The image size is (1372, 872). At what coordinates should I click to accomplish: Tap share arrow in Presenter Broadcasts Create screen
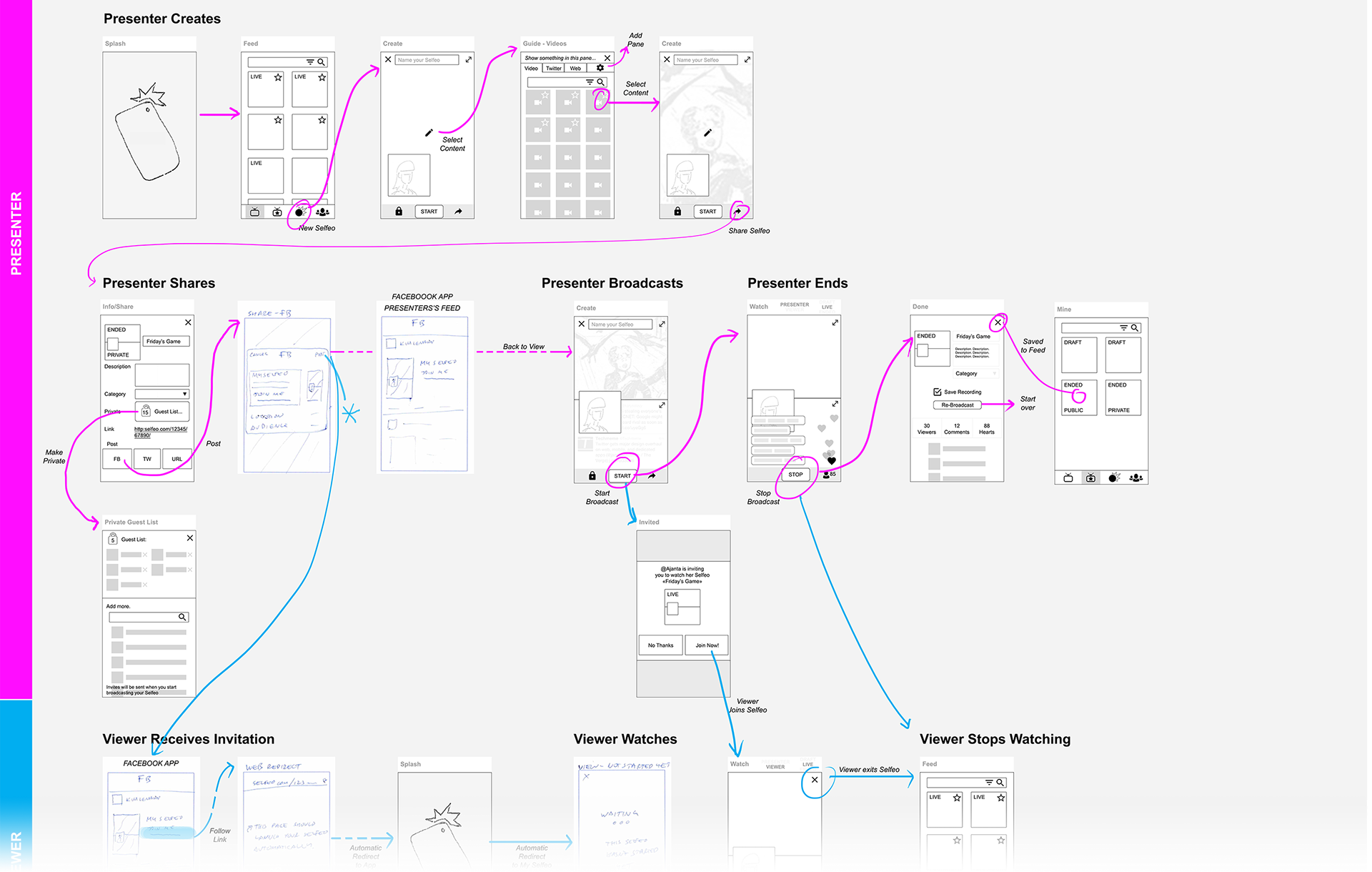coord(652,476)
